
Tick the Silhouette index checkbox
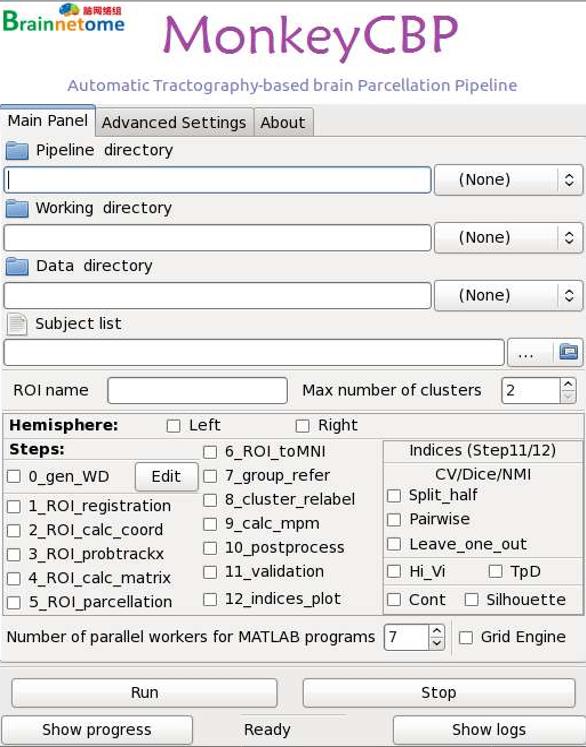472,599
